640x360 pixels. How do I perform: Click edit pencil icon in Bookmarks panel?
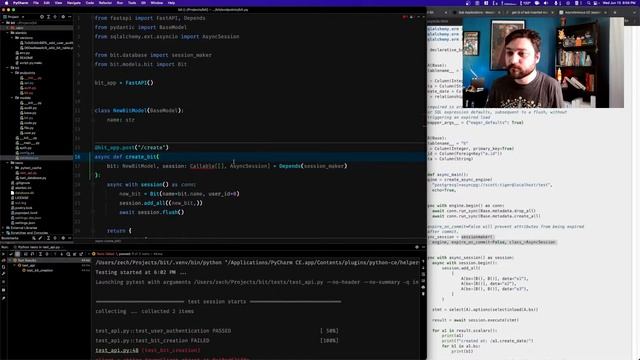(40, 238)
